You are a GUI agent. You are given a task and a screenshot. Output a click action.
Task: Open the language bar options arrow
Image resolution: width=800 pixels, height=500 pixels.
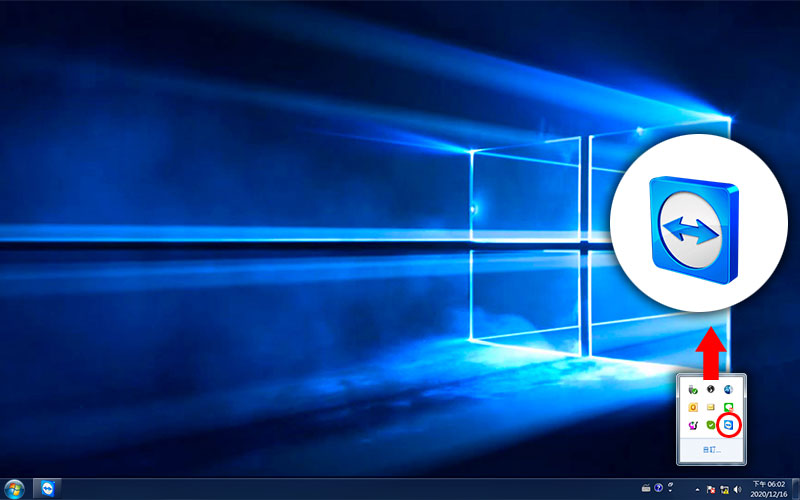(x=670, y=491)
